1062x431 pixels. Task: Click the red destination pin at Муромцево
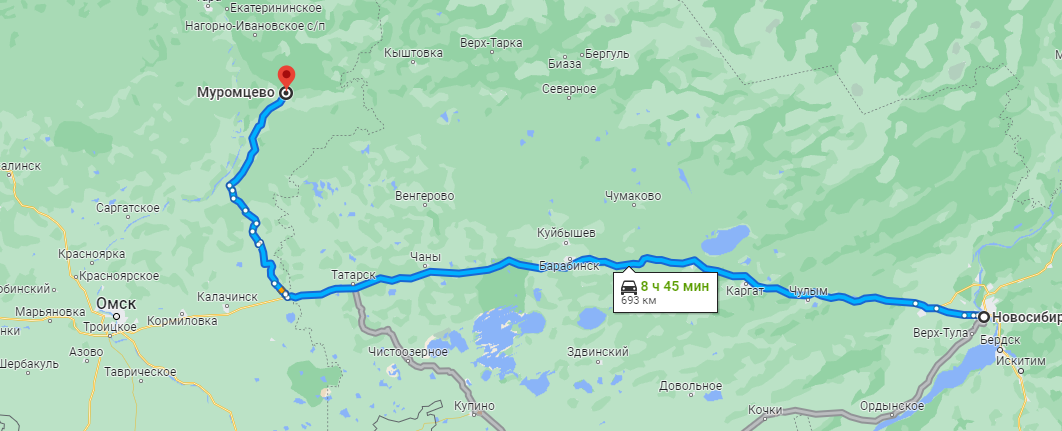[x=286, y=77]
